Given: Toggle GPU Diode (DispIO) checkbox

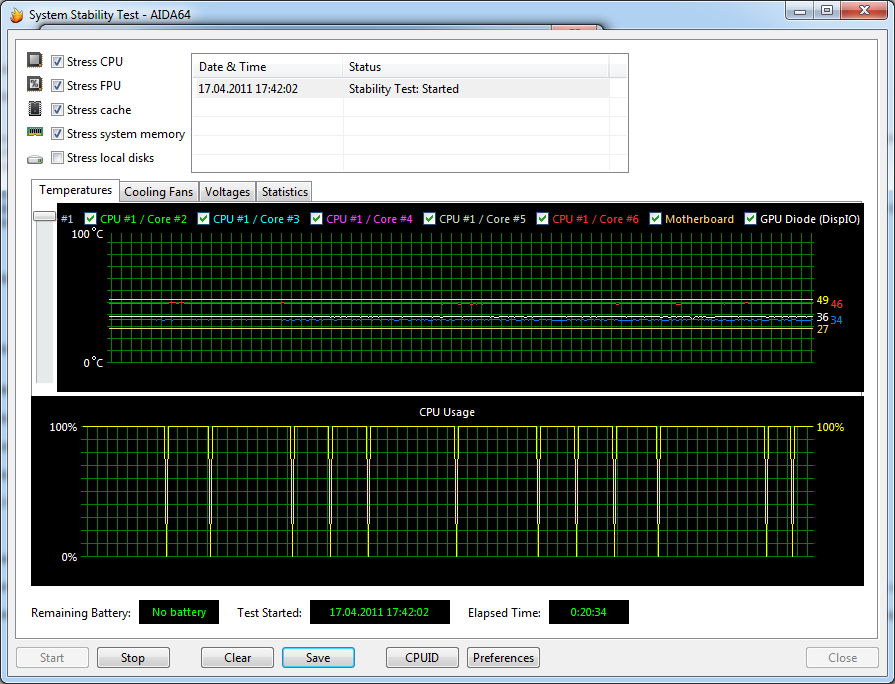Looking at the screenshot, I should (x=751, y=219).
